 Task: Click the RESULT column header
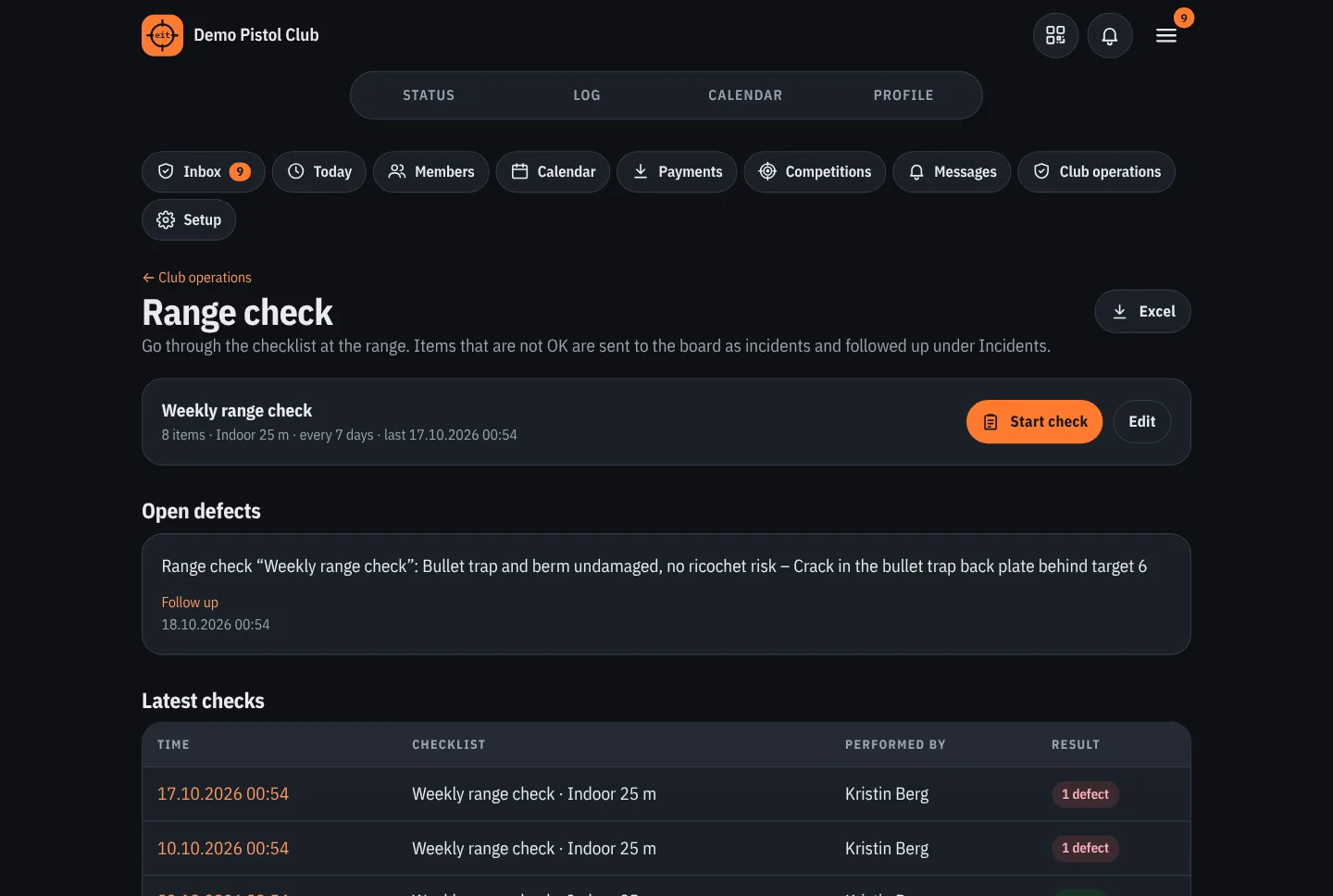[1076, 745]
